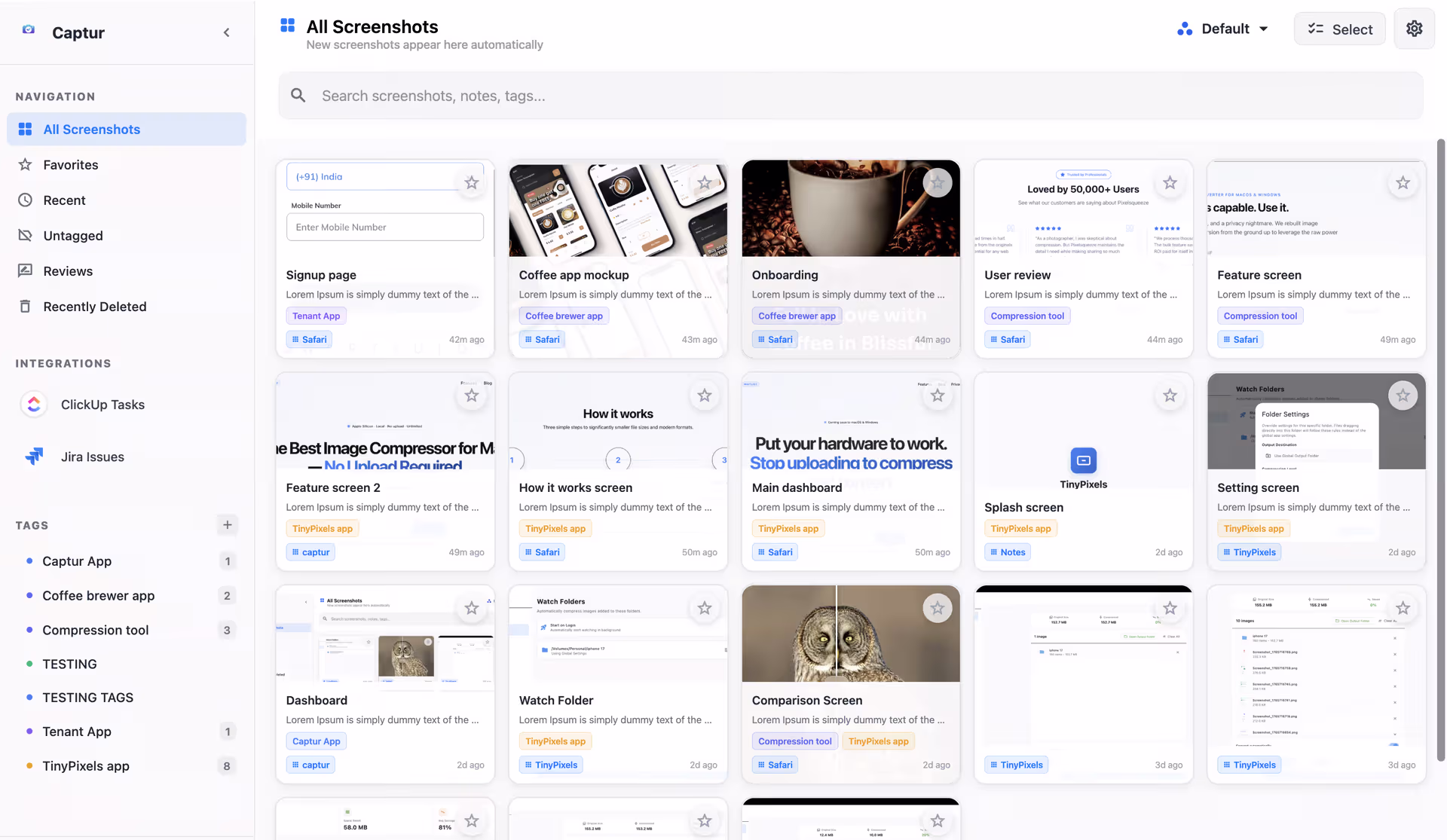Screen dimensions: 1447x840
Task: Open Favorites in navigation
Action: click(x=127, y=164)
